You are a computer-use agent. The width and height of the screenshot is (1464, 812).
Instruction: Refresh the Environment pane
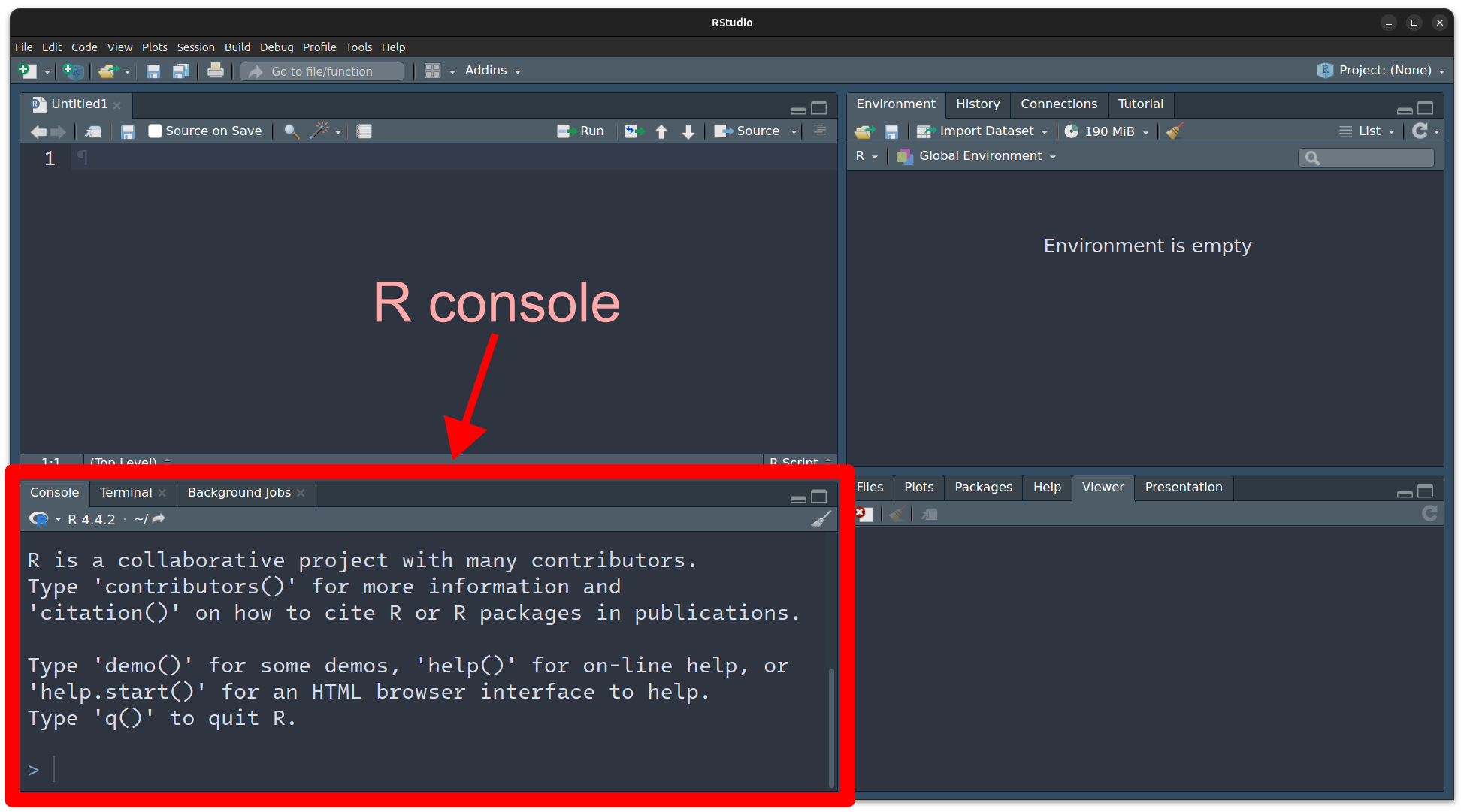(1420, 131)
